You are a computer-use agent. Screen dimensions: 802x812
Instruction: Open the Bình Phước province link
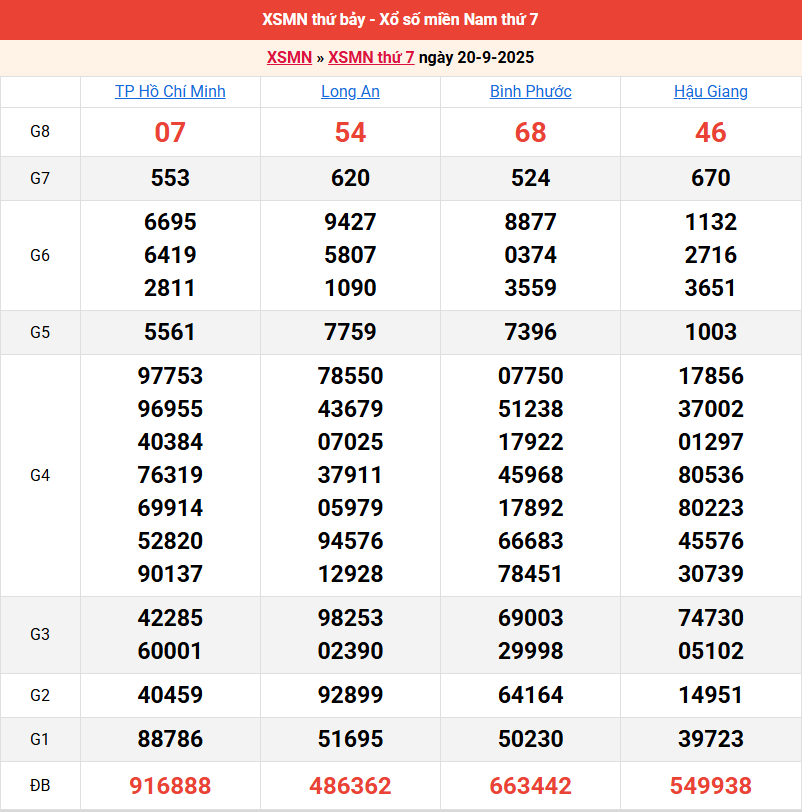pos(530,91)
